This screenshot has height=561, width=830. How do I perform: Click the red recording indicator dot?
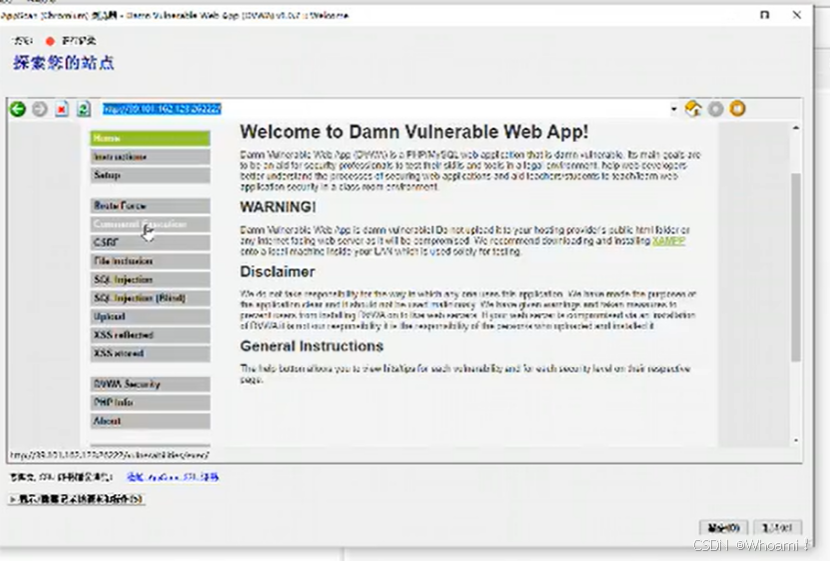tap(50, 41)
